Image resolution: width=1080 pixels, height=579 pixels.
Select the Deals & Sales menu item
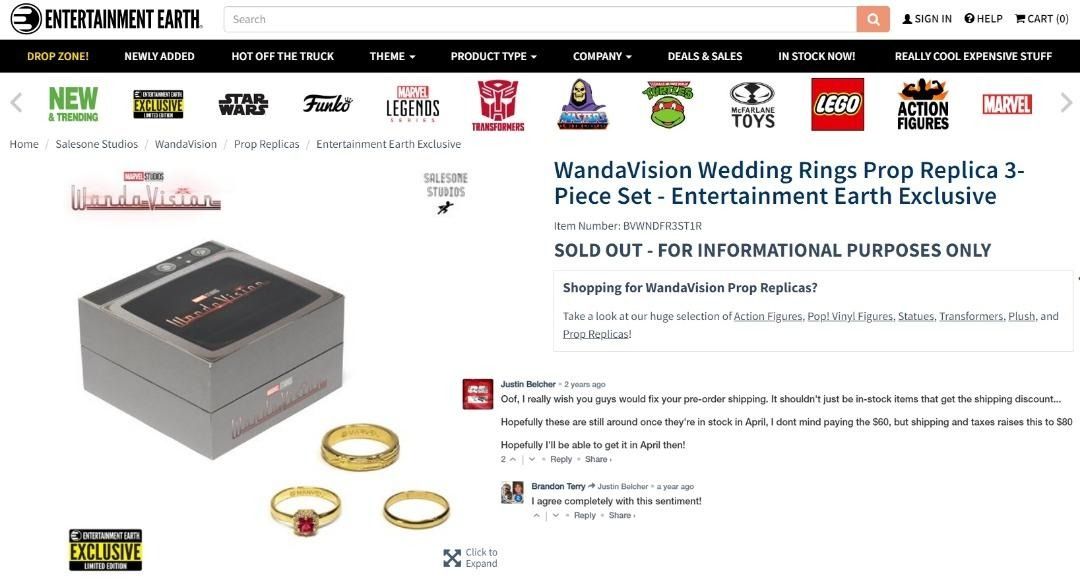[705, 56]
